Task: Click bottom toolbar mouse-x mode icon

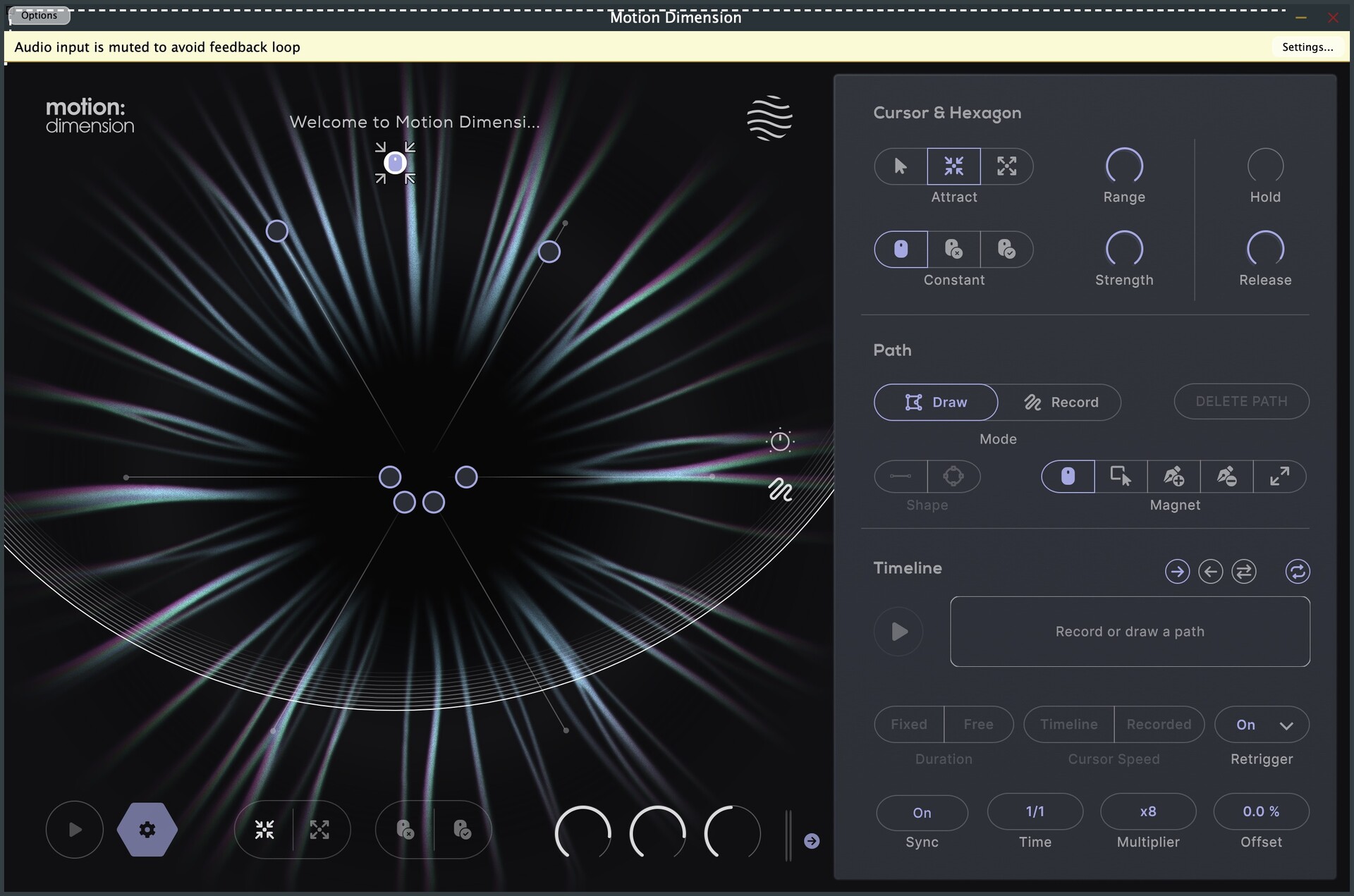Action: coord(405,830)
